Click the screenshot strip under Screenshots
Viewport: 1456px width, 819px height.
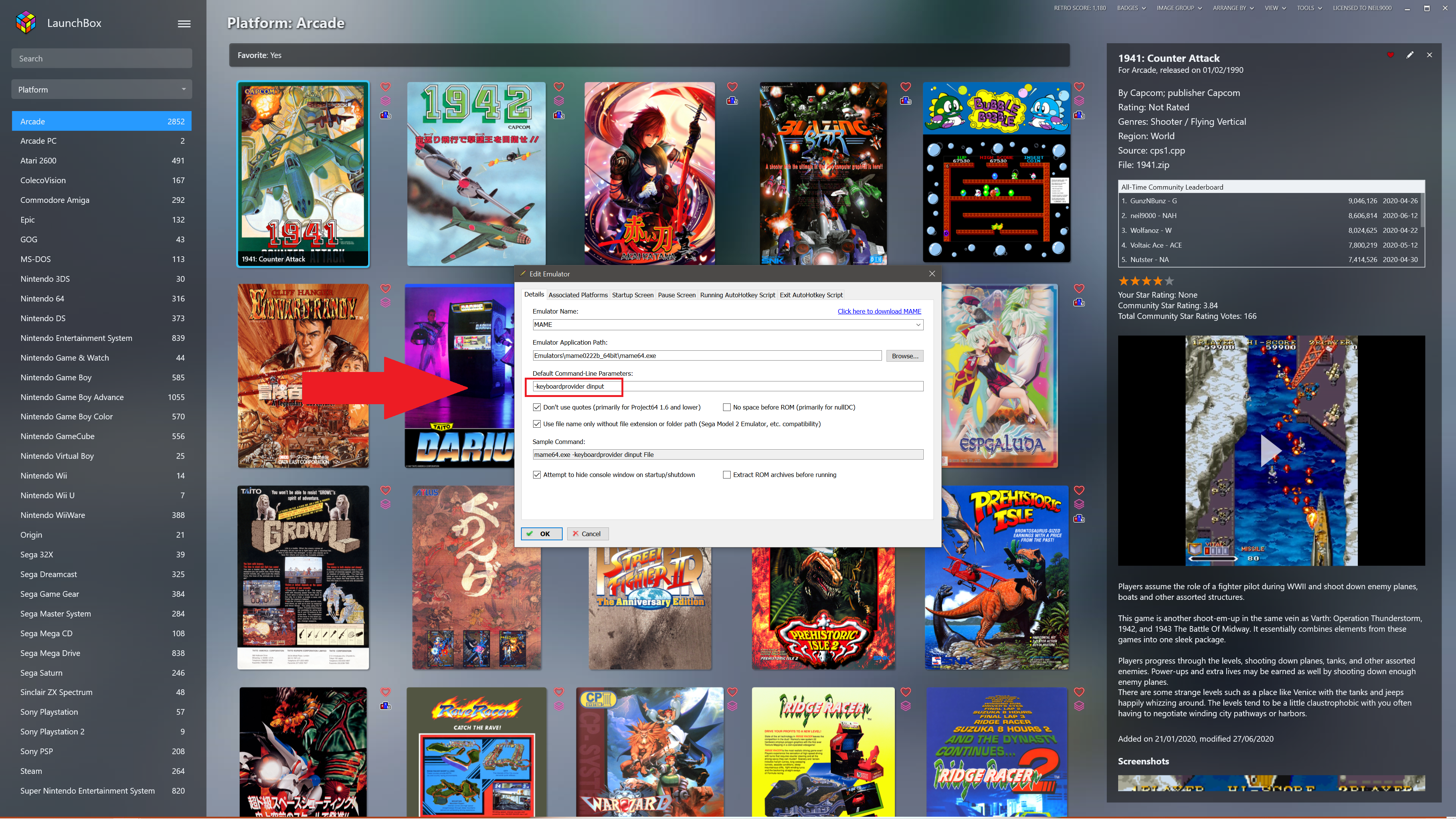(x=1271, y=783)
